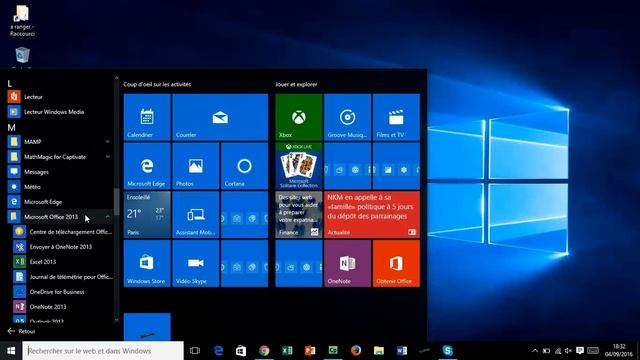Open OneDrive for Business

tap(62, 292)
